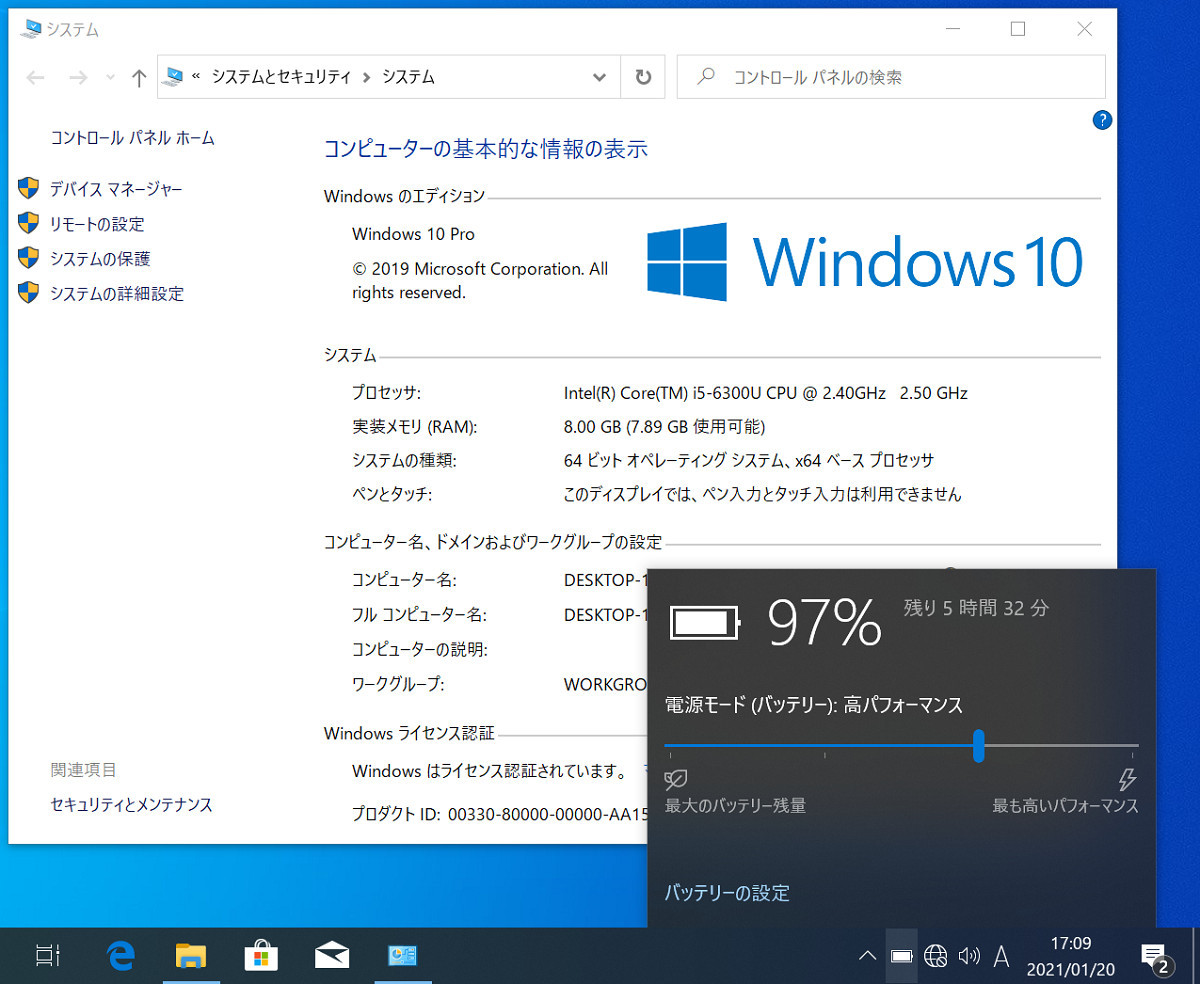Go up one level arrow

click(x=139, y=77)
